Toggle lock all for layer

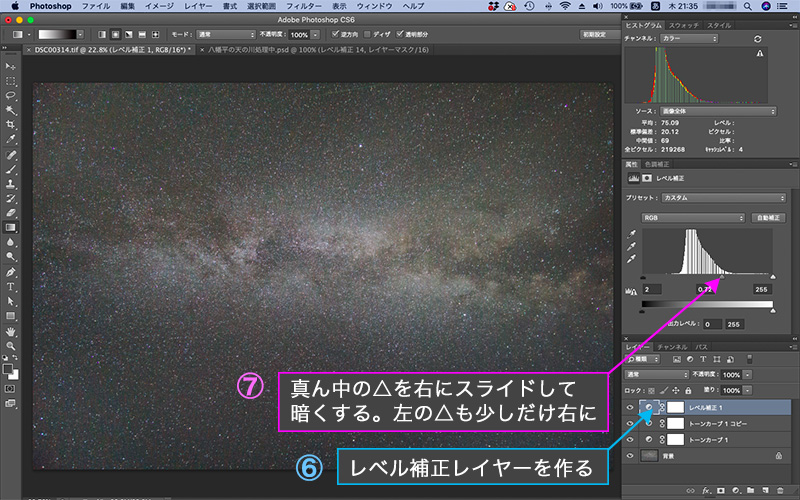point(688,391)
